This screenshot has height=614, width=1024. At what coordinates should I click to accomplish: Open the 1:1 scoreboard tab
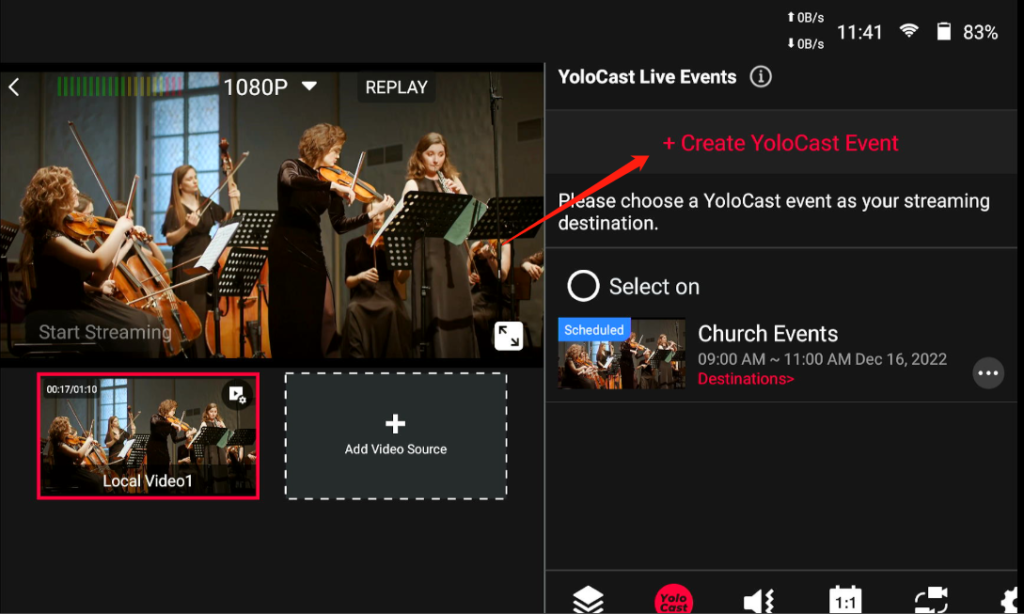tap(845, 600)
